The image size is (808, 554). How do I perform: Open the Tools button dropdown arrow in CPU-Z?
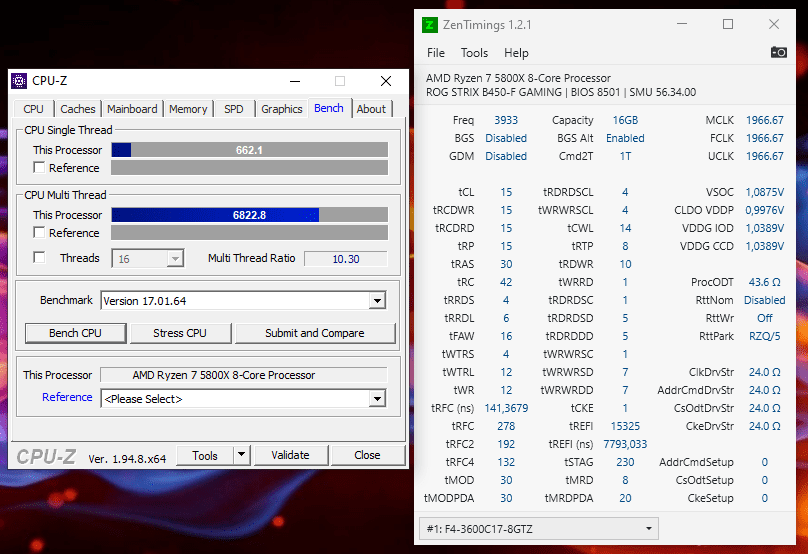tap(241, 455)
